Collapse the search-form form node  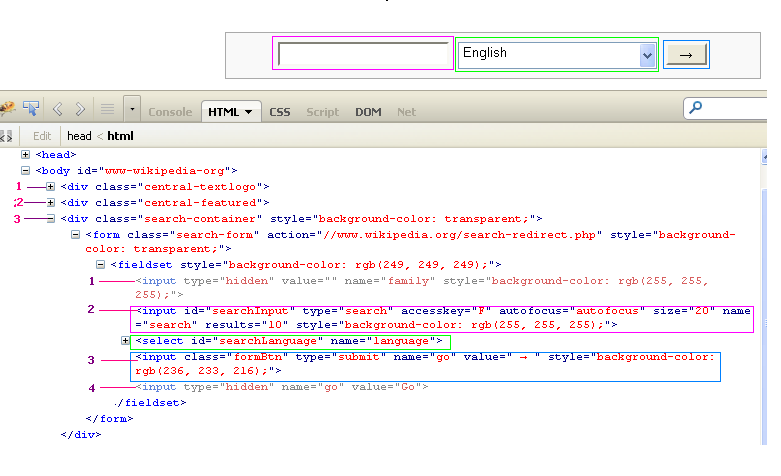(76, 235)
